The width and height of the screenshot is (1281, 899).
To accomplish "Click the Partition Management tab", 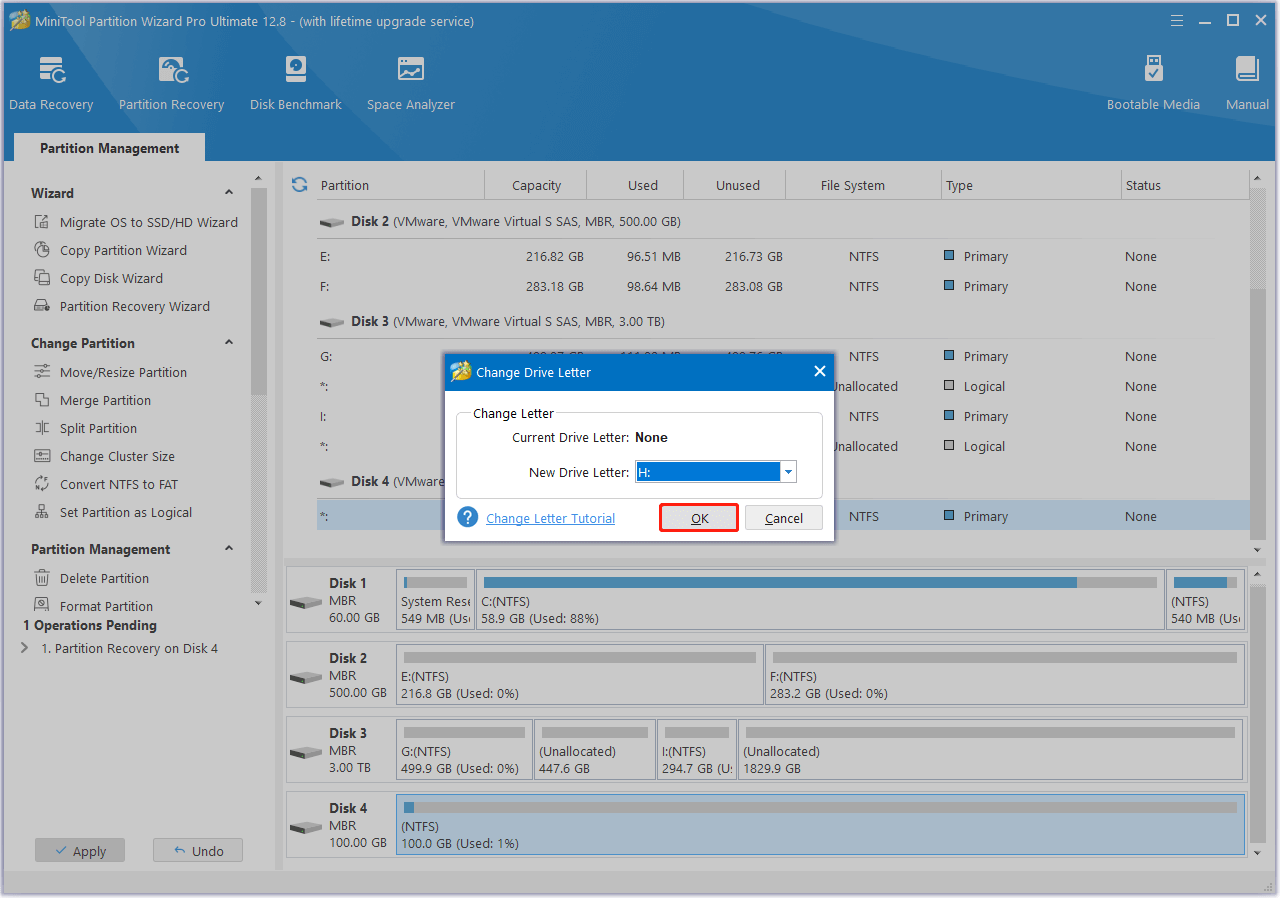I will 110,148.
